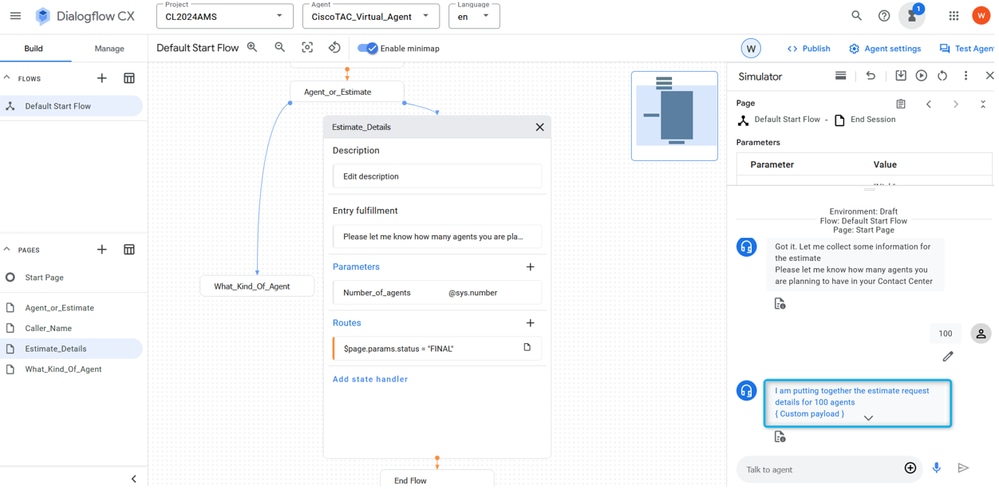Open the $page.params.status FINAL route
Image resolution: width=999 pixels, height=489 pixels.
coord(437,348)
